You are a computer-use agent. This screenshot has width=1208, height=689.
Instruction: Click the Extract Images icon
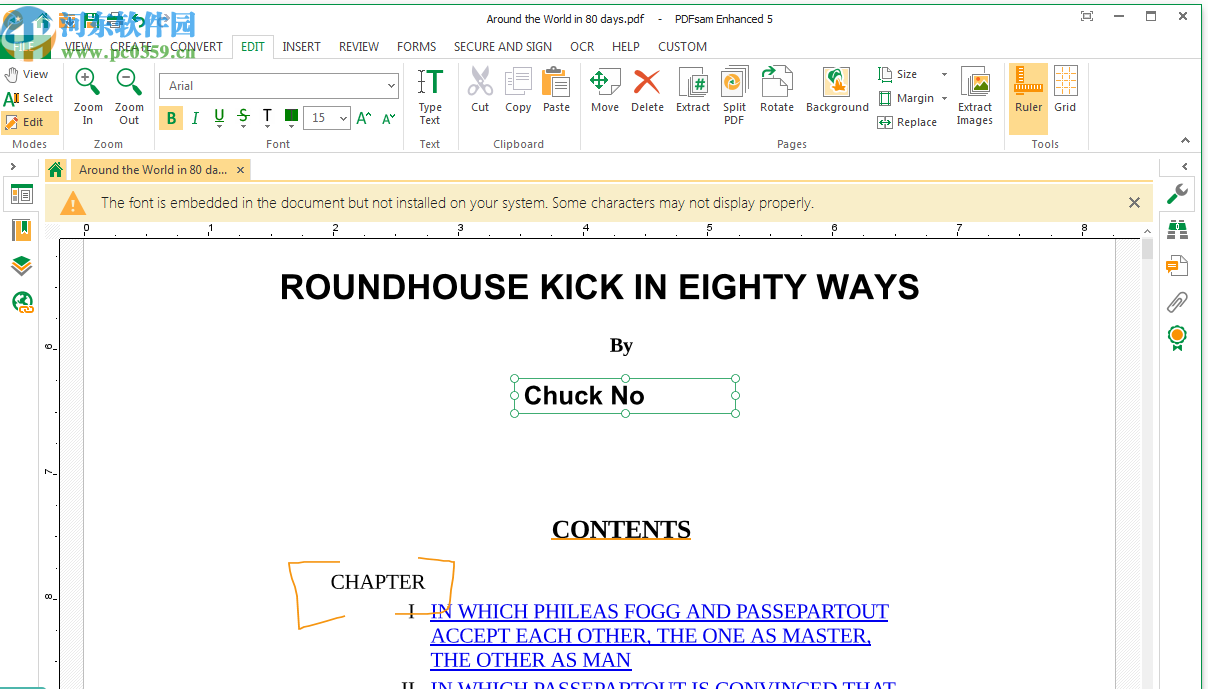point(974,82)
